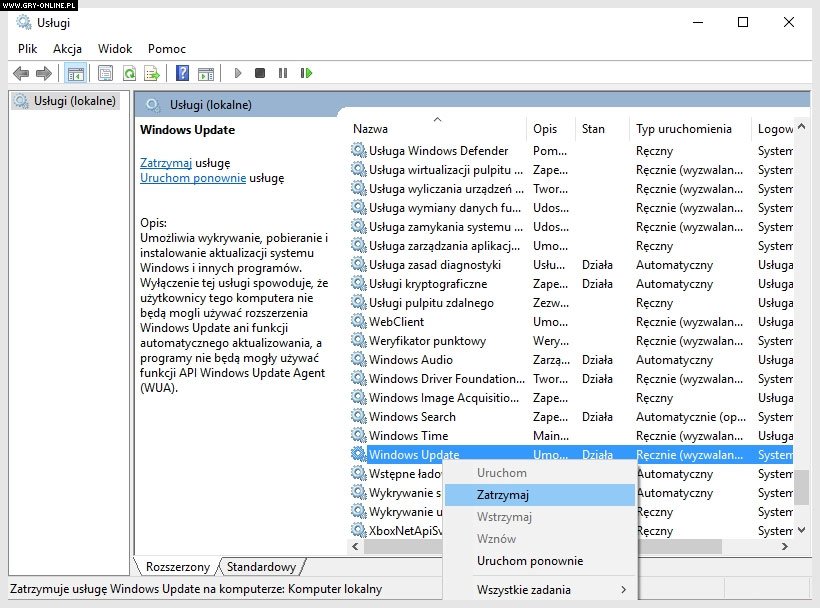The image size is (820, 608).
Task: Click the gear icon of Windows Audio row
Action: [x=358, y=360]
